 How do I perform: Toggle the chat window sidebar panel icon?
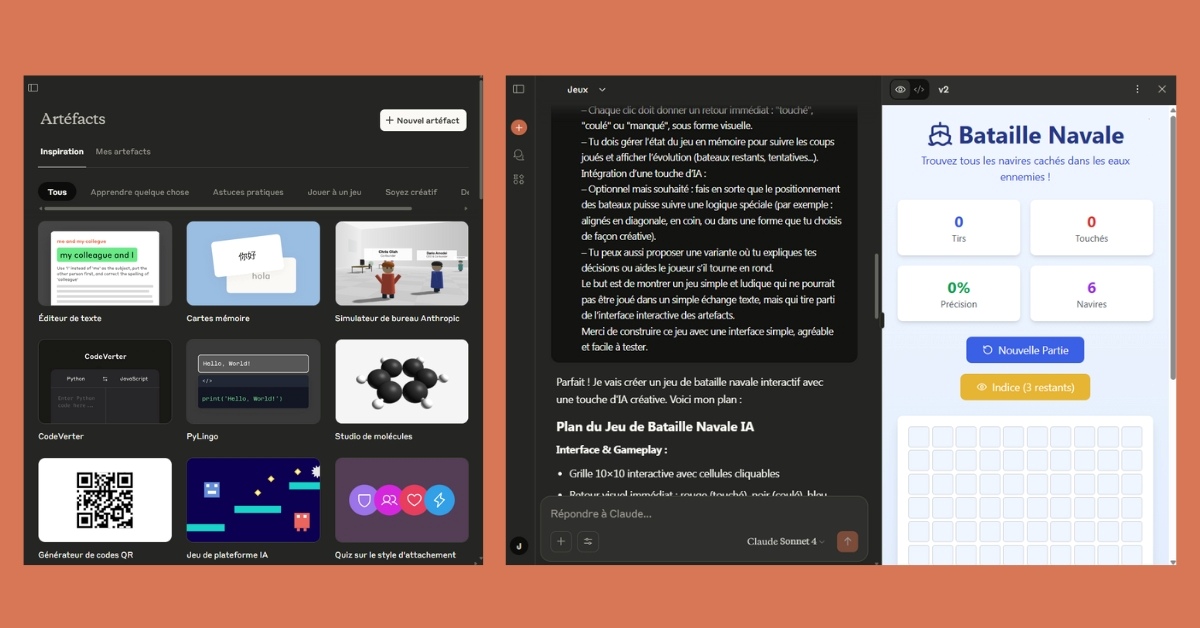coord(518,89)
